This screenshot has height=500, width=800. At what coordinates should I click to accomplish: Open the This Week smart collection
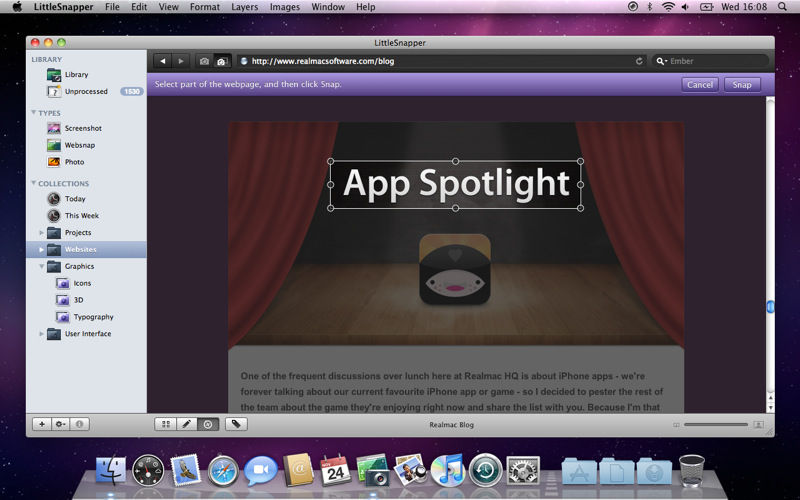82,215
